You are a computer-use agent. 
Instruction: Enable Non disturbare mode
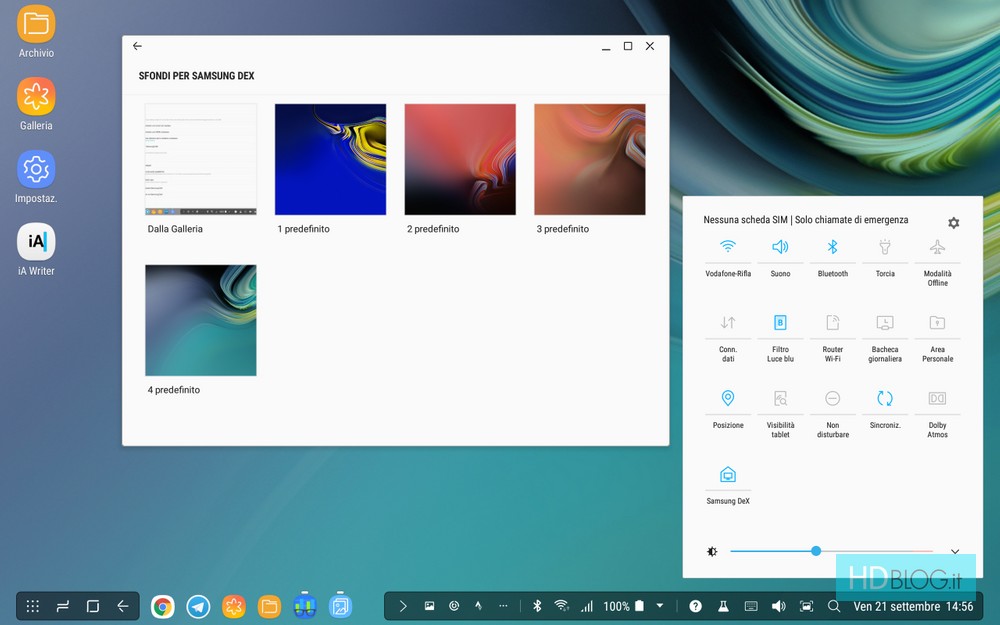832,414
